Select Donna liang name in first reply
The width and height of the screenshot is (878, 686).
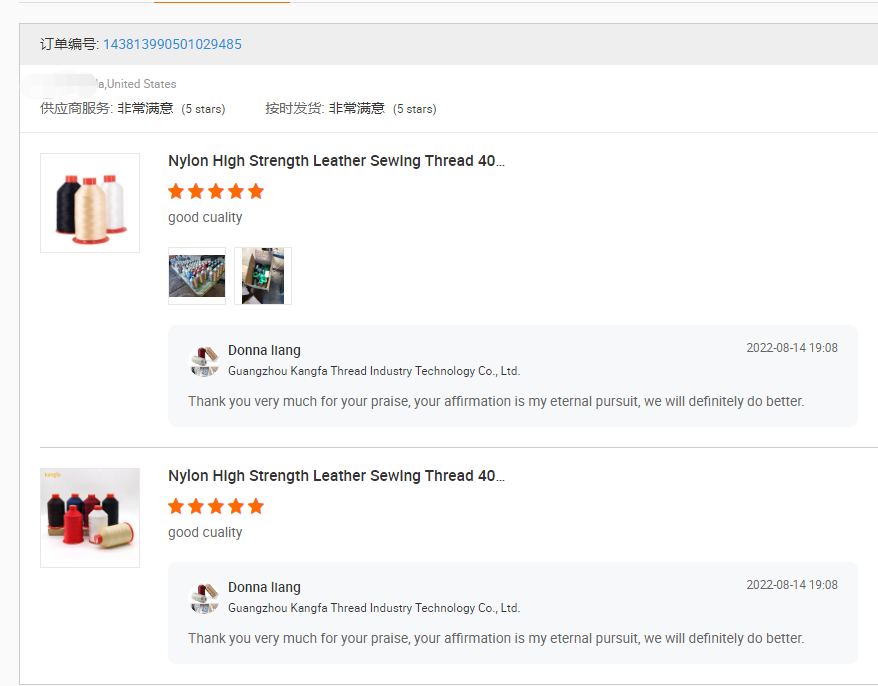click(x=264, y=350)
